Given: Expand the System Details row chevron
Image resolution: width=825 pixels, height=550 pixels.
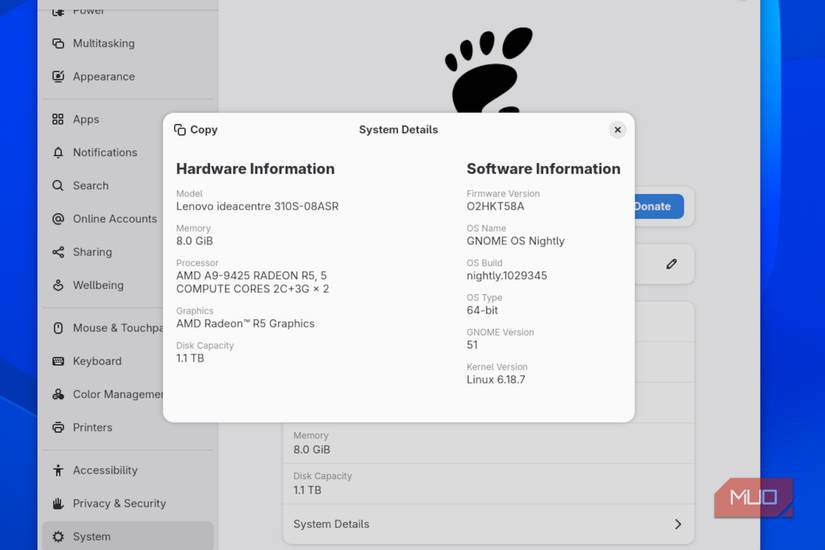Looking at the screenshot, I should coord(678,524).
